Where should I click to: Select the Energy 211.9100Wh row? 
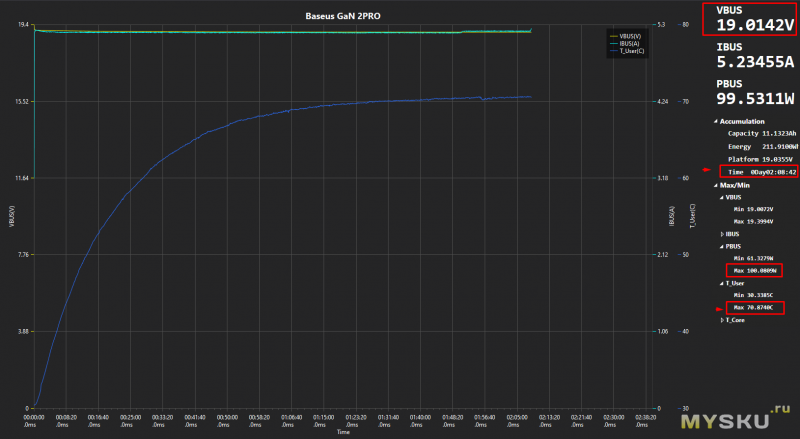pos(762,147)
